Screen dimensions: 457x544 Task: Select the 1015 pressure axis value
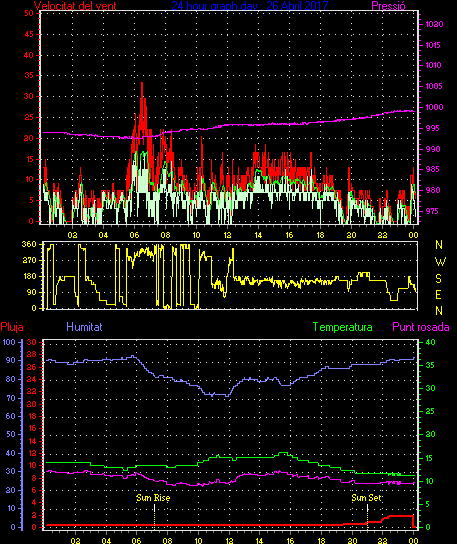(x=433, y=45)
